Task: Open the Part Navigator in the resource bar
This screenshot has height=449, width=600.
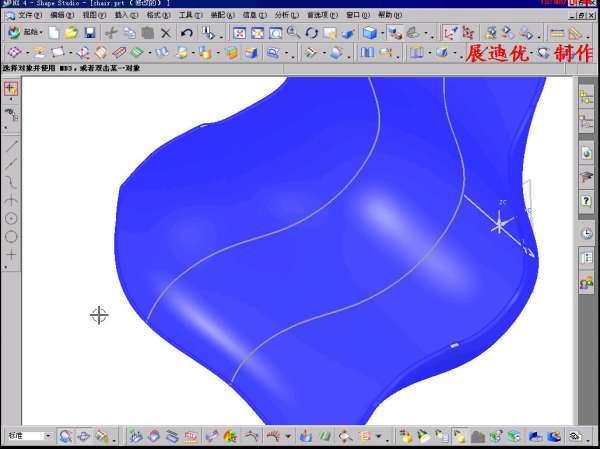Action: coord(586,122)
